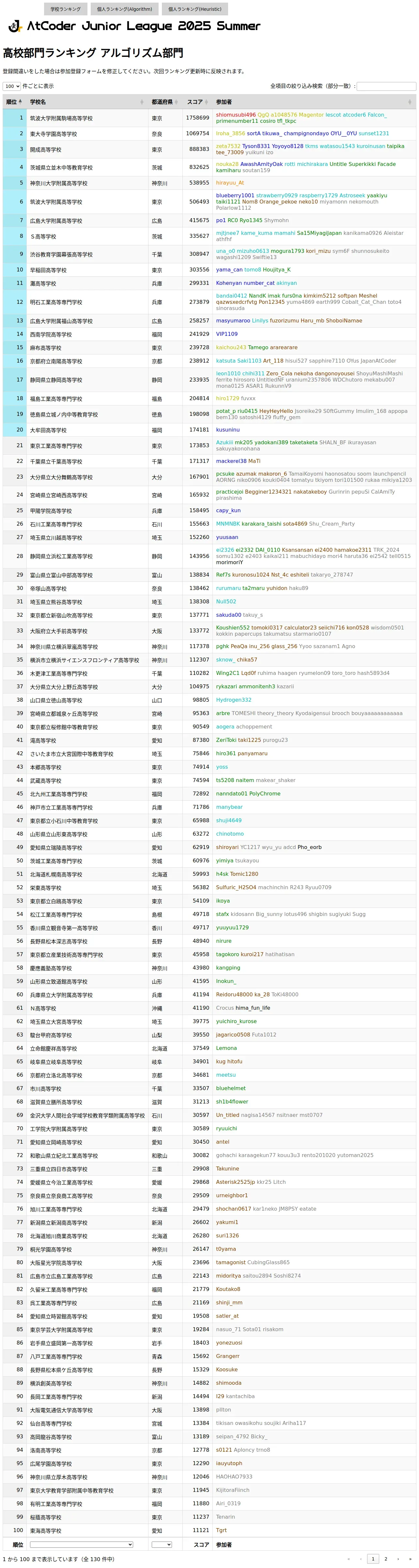Screen dimensions: 419x1568
Task: Click the 沖縄 prefecture cell
Action: [165, 1009]
